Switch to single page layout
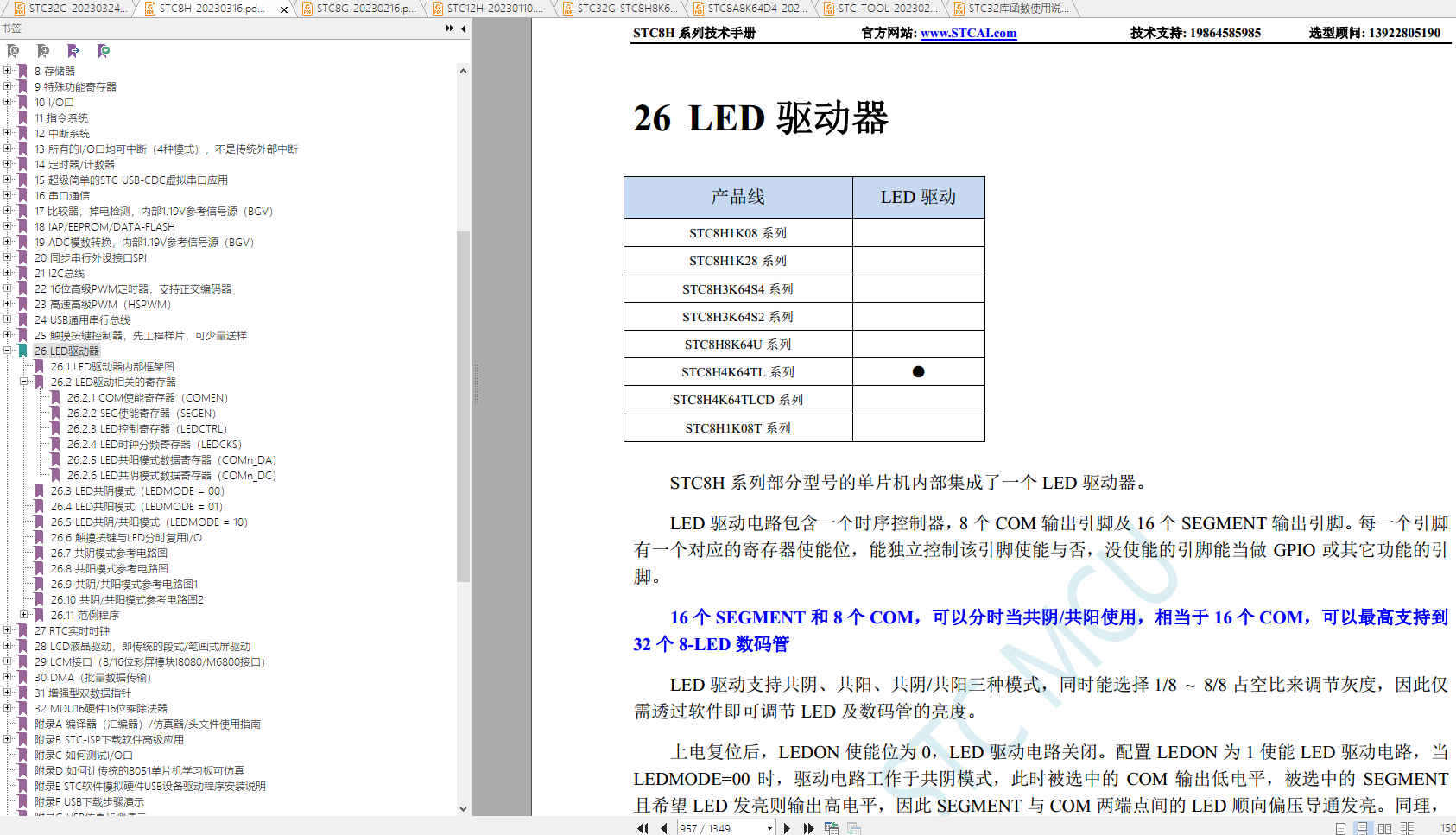1456x835 pixels. point(1340,828)
